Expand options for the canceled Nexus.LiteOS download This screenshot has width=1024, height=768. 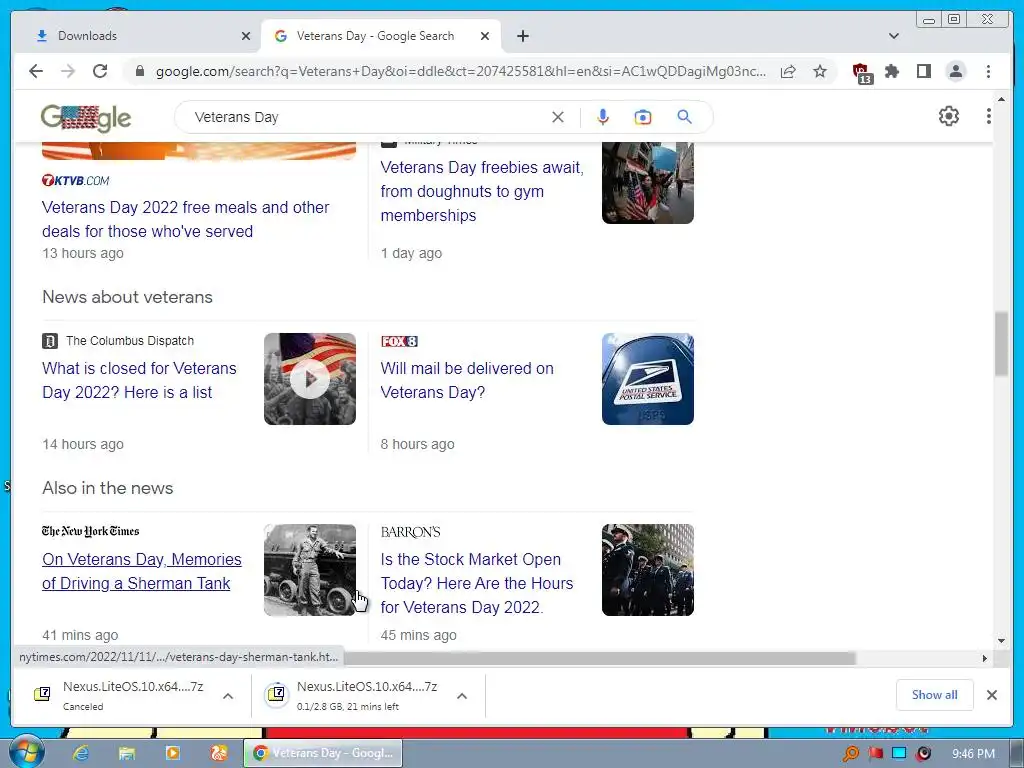228,696
